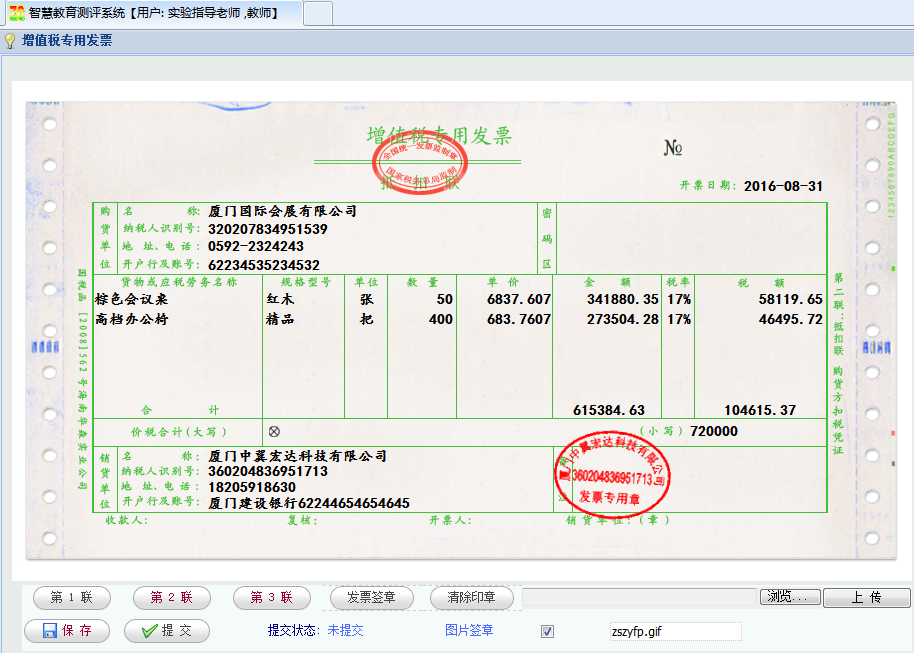This screenshot has height=653, width=914.
Task: Click the zszyfp.gif filename field
Action: coord(676,631)
